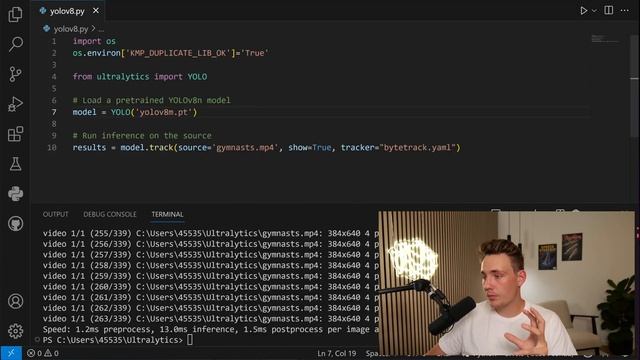Viewport: 640px width, 360px height.
Task: Click the 'import os' code line
Action: (x=94, y=41)
